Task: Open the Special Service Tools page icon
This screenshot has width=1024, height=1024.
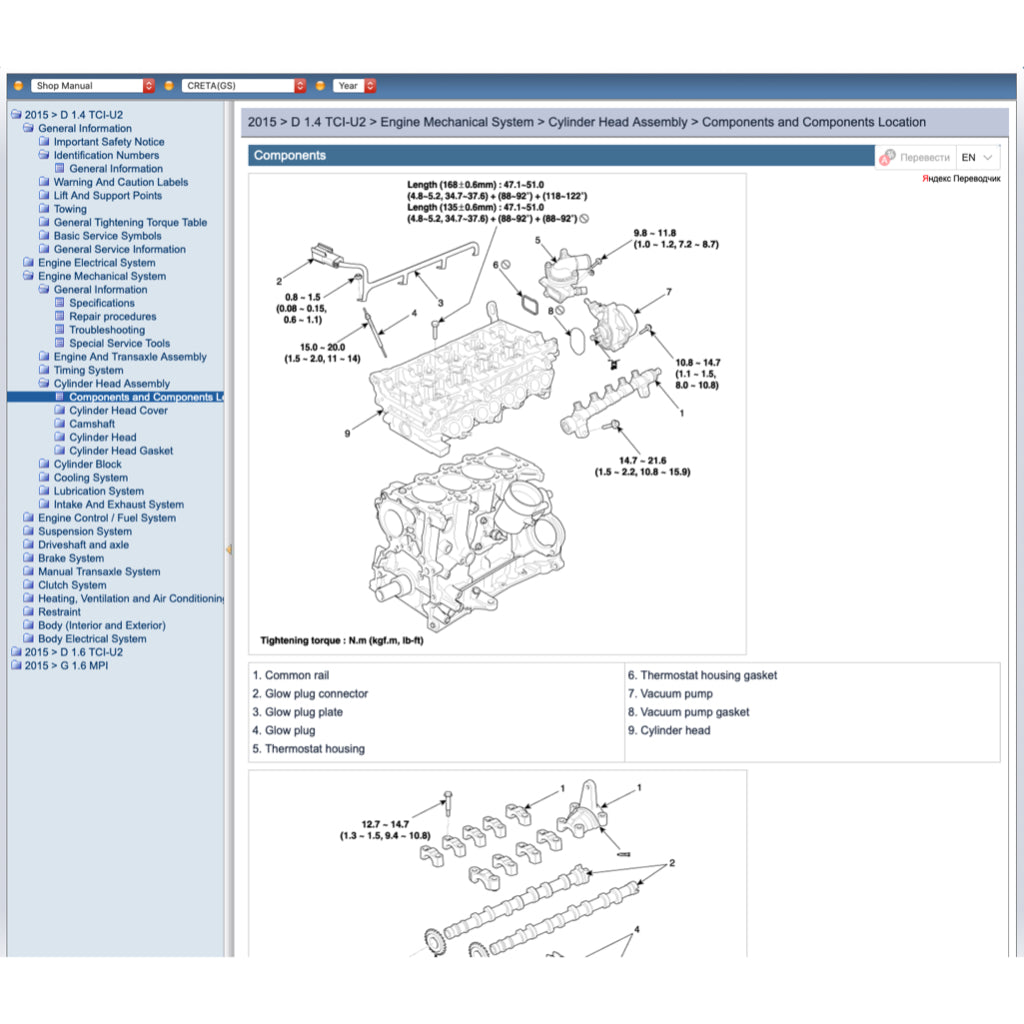Action: [x=60, y=343]
